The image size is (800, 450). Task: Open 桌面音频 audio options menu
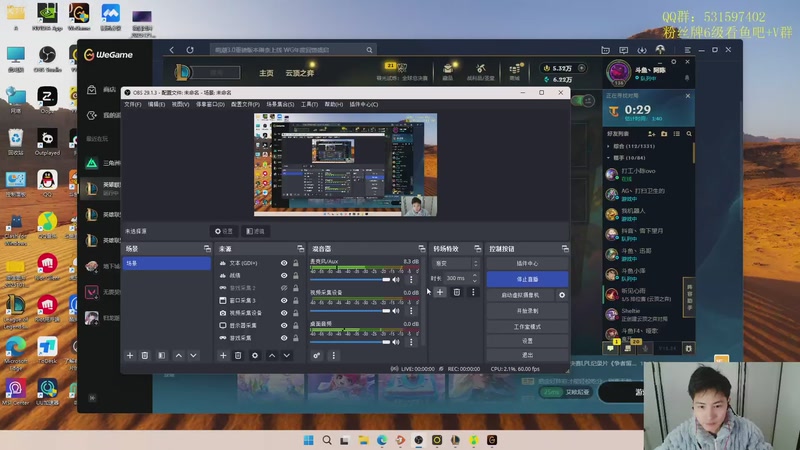411,342
